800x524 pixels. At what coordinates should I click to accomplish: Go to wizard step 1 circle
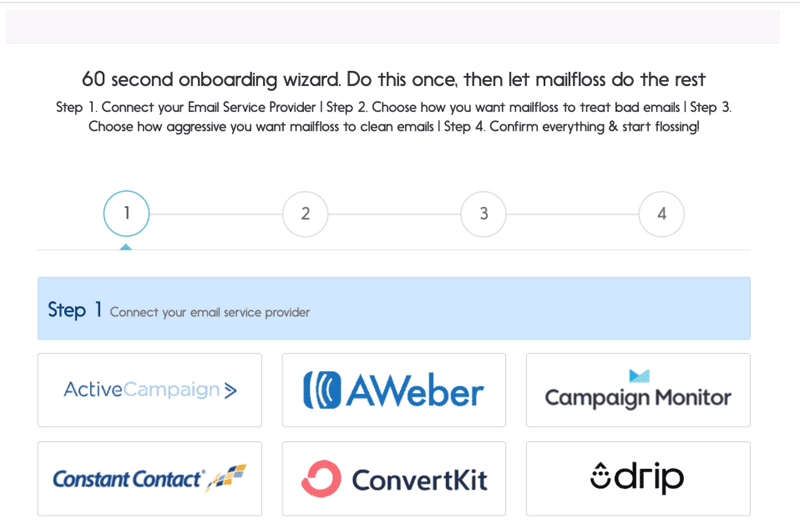pos(127,213)
